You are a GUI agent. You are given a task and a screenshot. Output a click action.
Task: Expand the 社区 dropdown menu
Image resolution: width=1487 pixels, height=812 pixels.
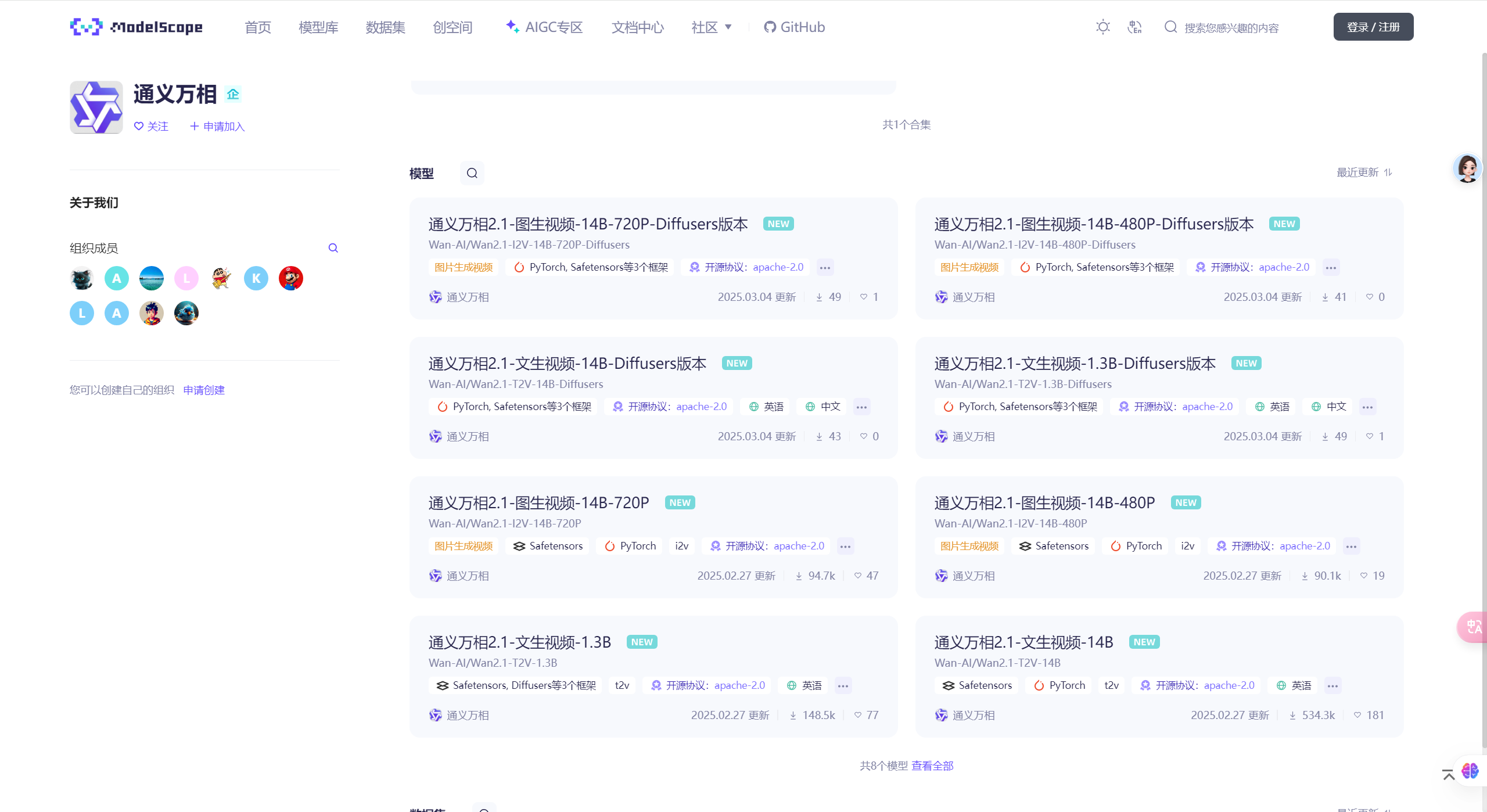712,27
